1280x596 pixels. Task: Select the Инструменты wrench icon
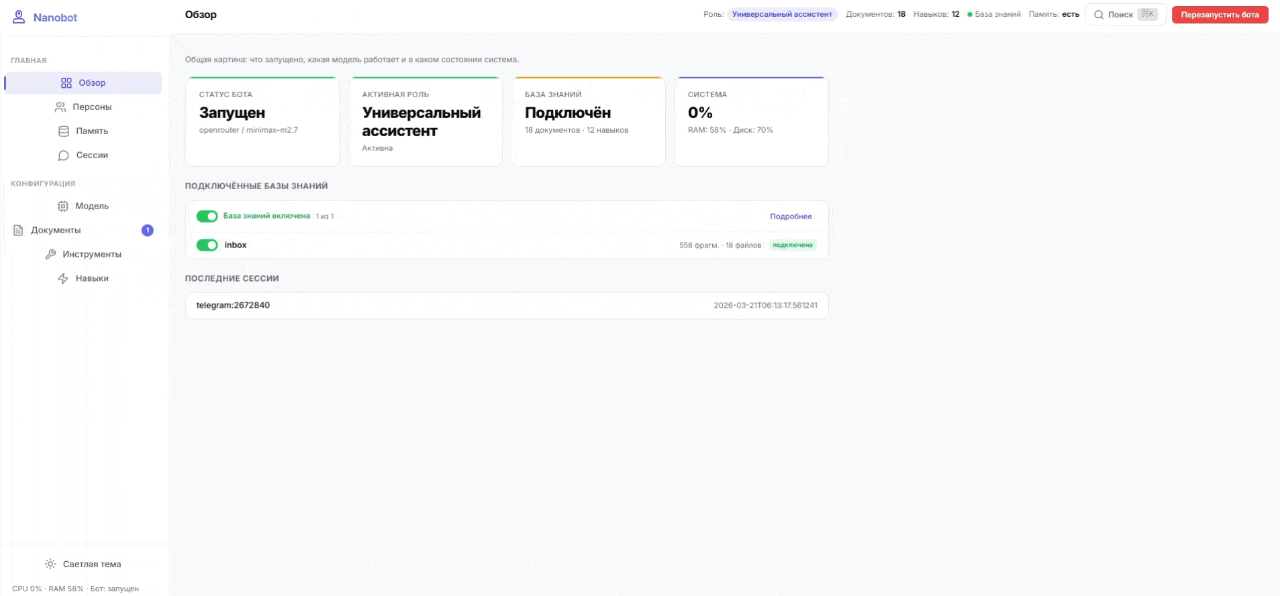point(50,253)
